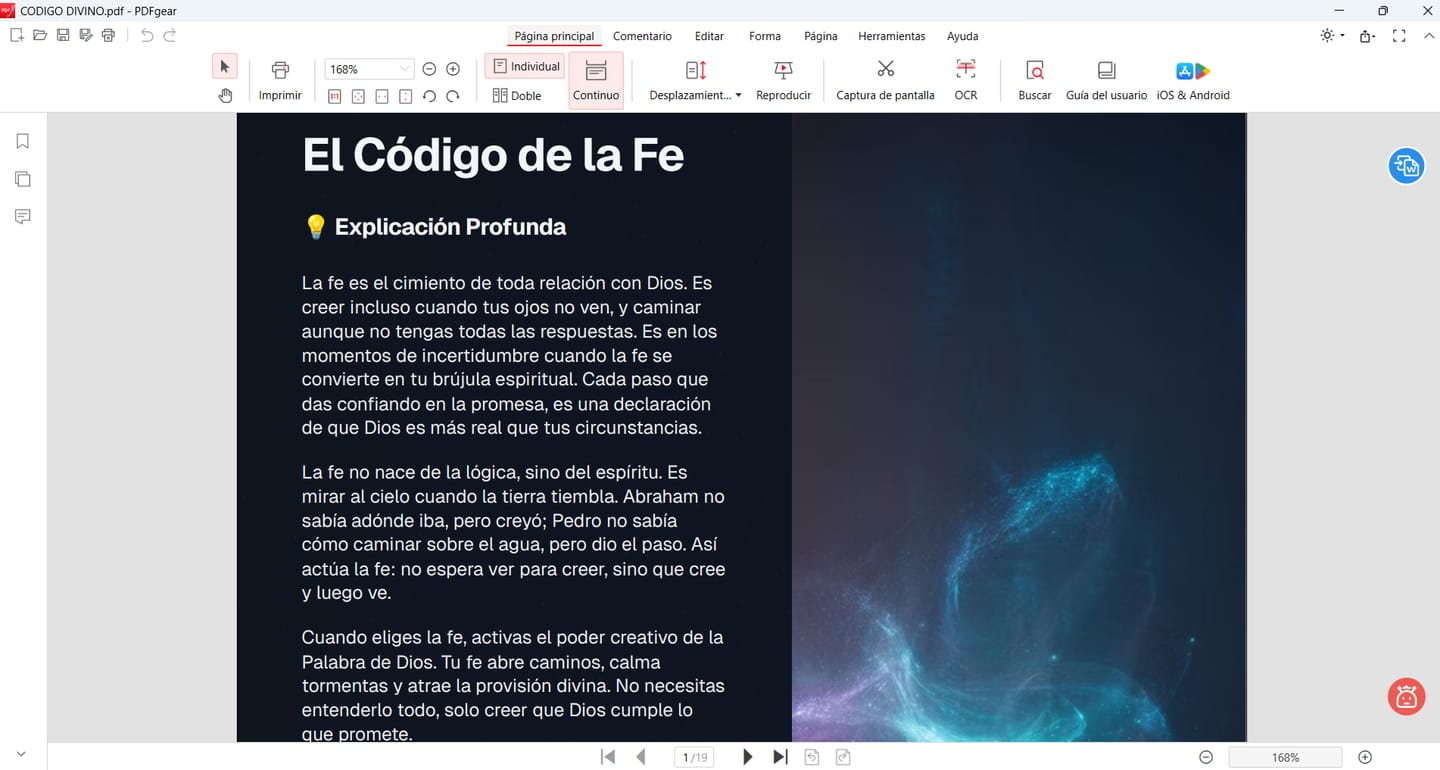Open iOS & Android app link
The height and width of the screenshot is (770, 1440).
[1193, 80]
